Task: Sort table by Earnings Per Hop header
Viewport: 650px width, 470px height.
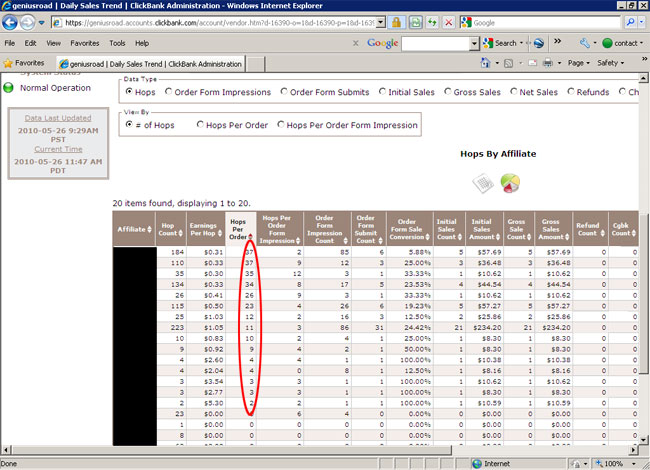Action: click(205, 230)
